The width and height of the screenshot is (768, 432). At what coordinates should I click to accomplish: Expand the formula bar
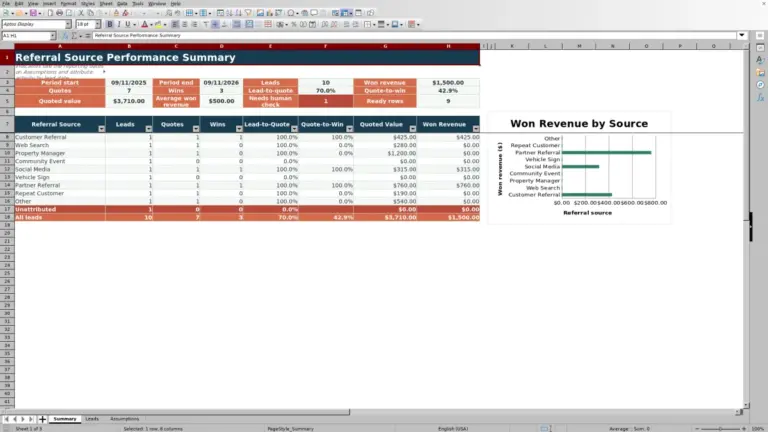pos(742,35)
